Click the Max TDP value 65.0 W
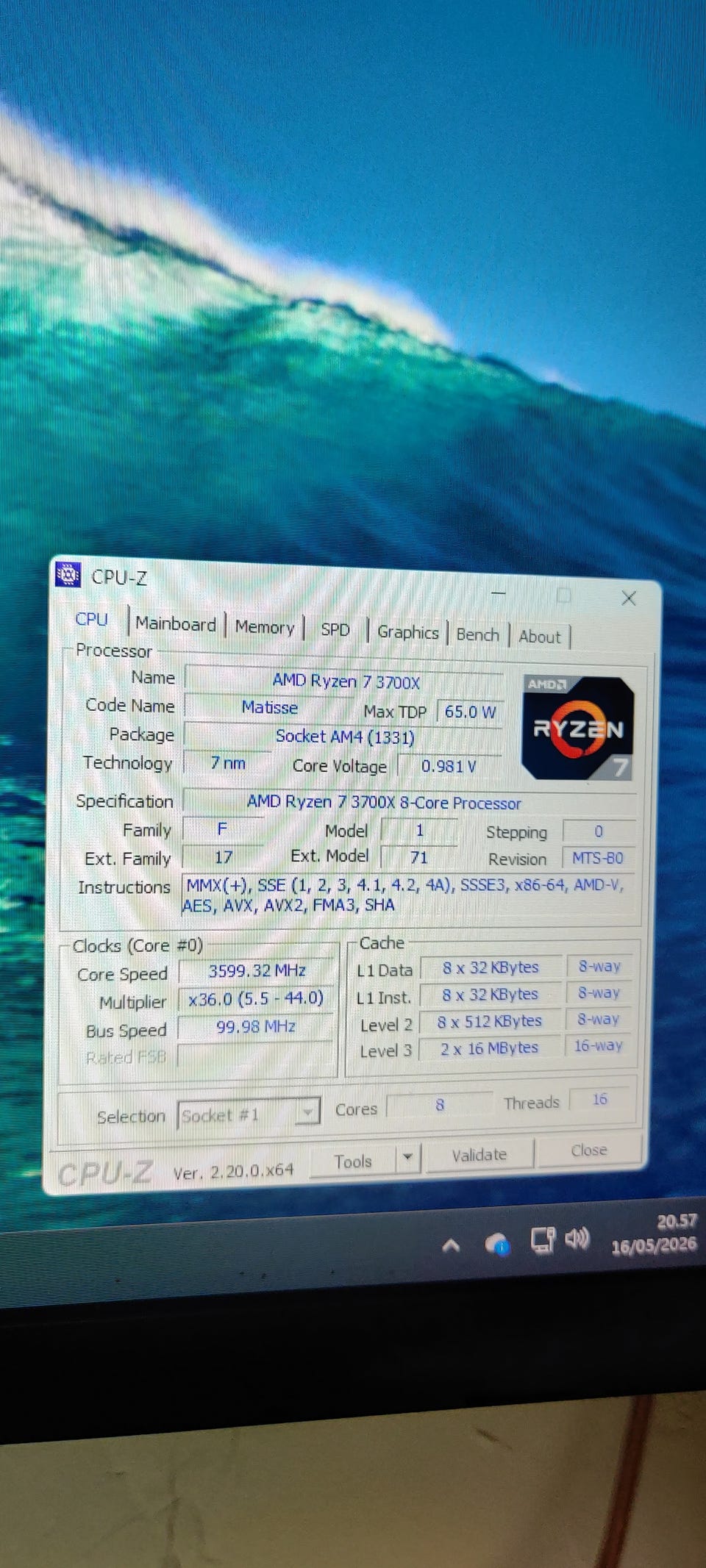 point(471,712)
